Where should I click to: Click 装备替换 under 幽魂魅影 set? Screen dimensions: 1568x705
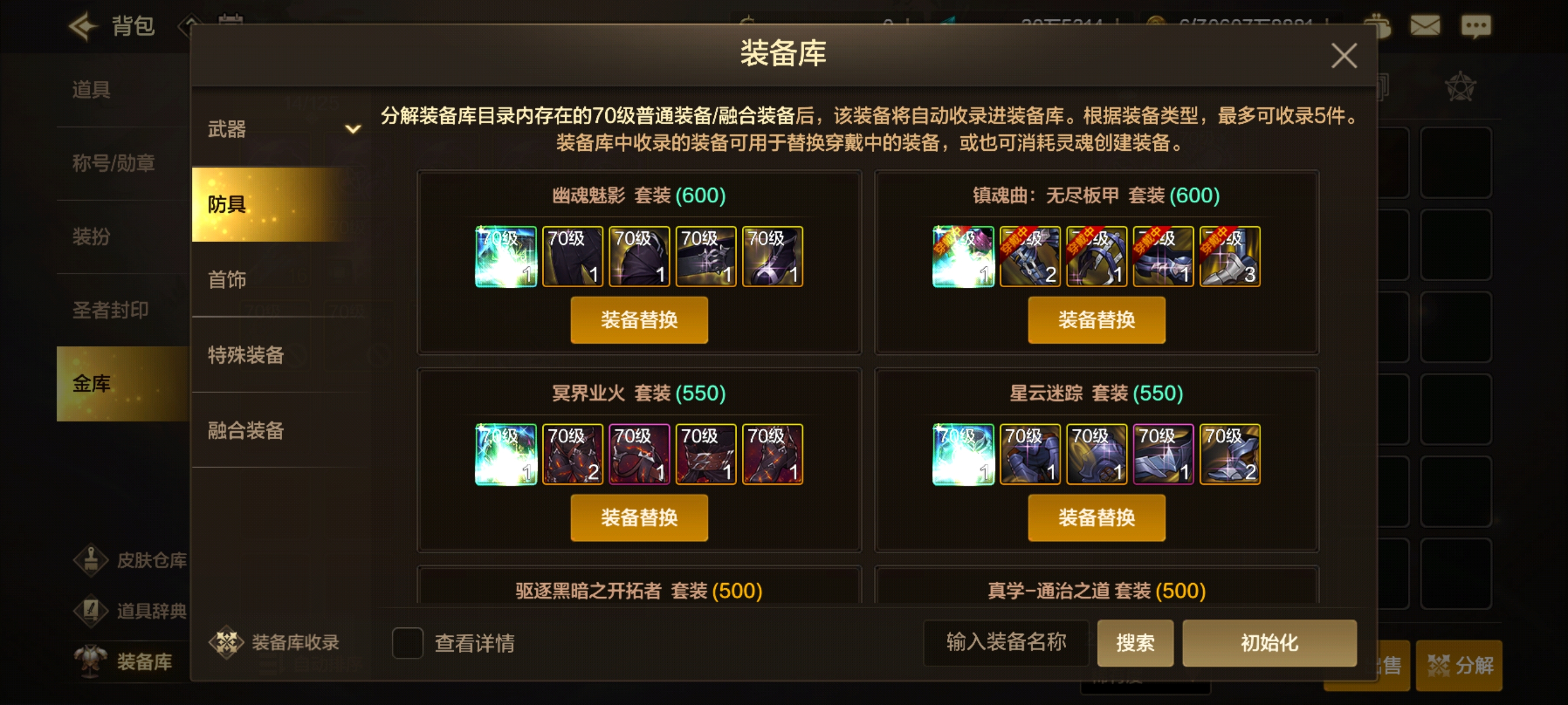pyautogui.click(x=639, y=320)
